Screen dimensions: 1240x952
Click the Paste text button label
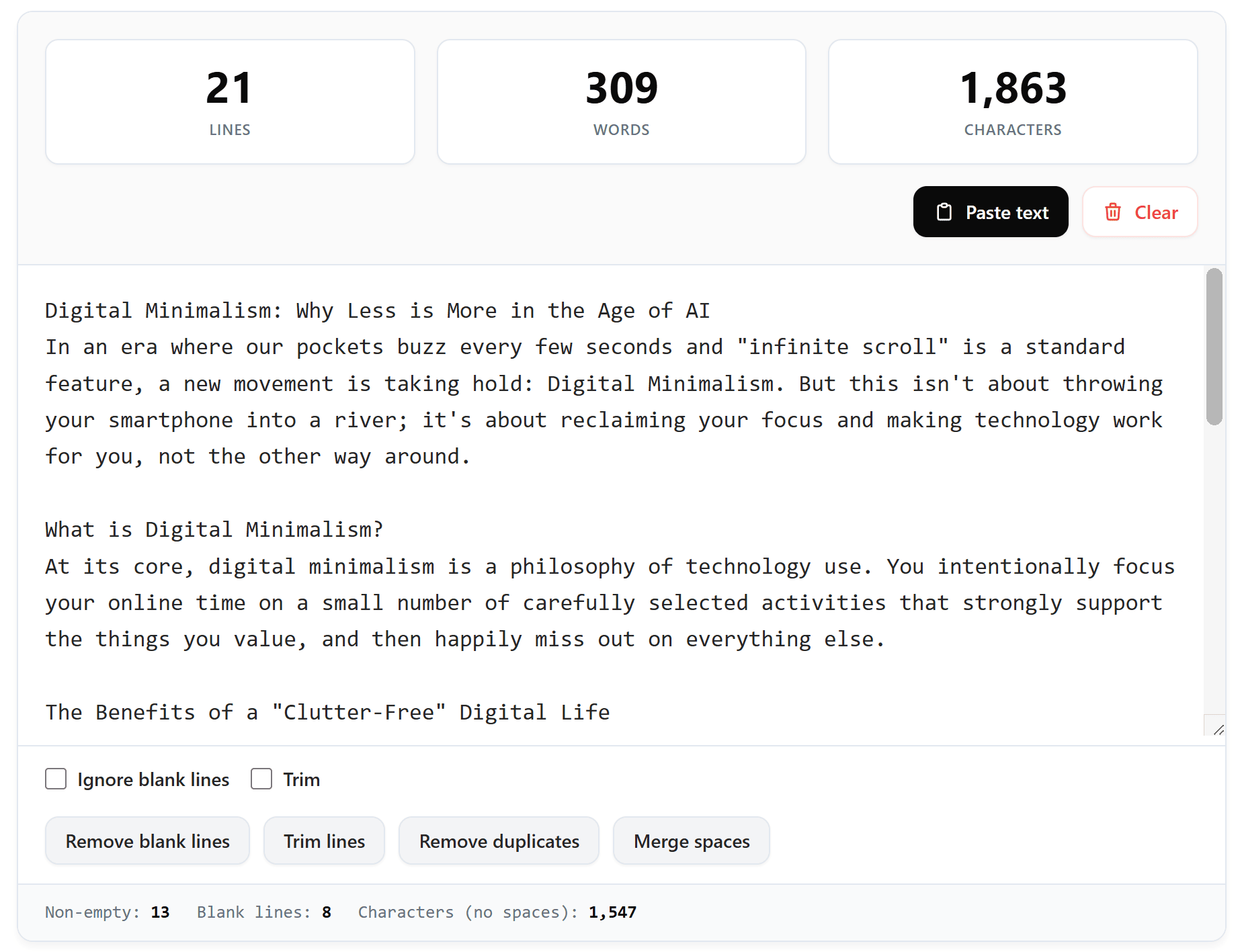1007,212
